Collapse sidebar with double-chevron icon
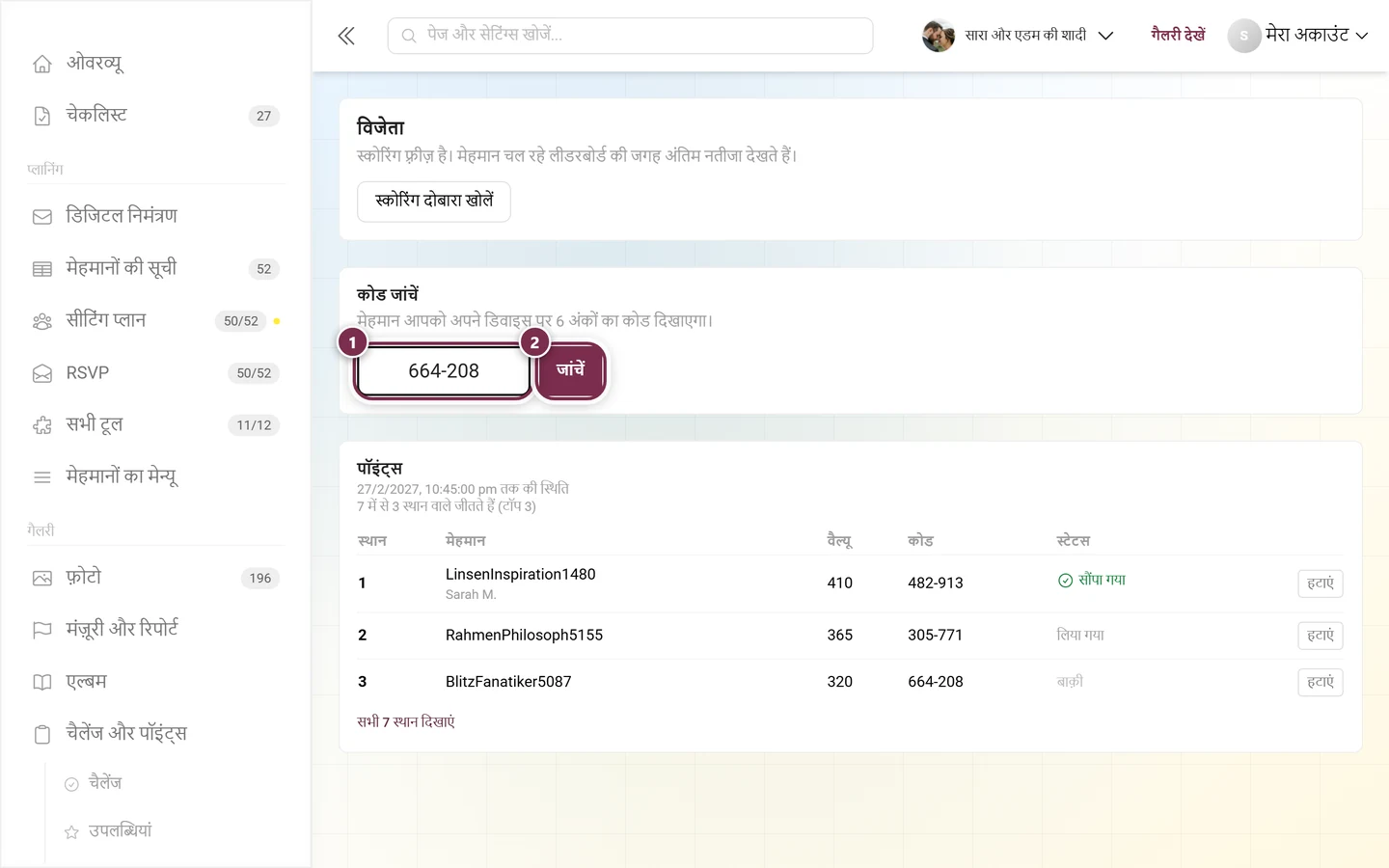This screenshot has width=1389, height=868. [x=346, y=37]
